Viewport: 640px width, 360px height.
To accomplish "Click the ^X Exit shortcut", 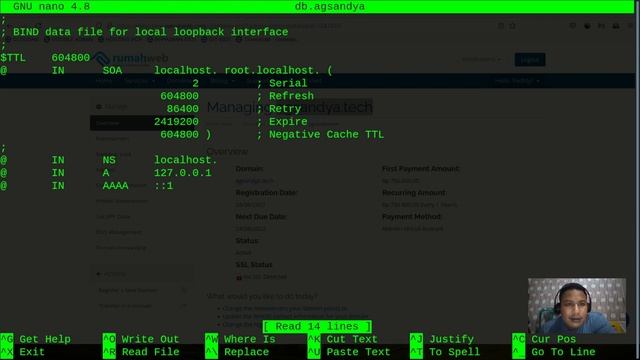I will tap(22, 352).
